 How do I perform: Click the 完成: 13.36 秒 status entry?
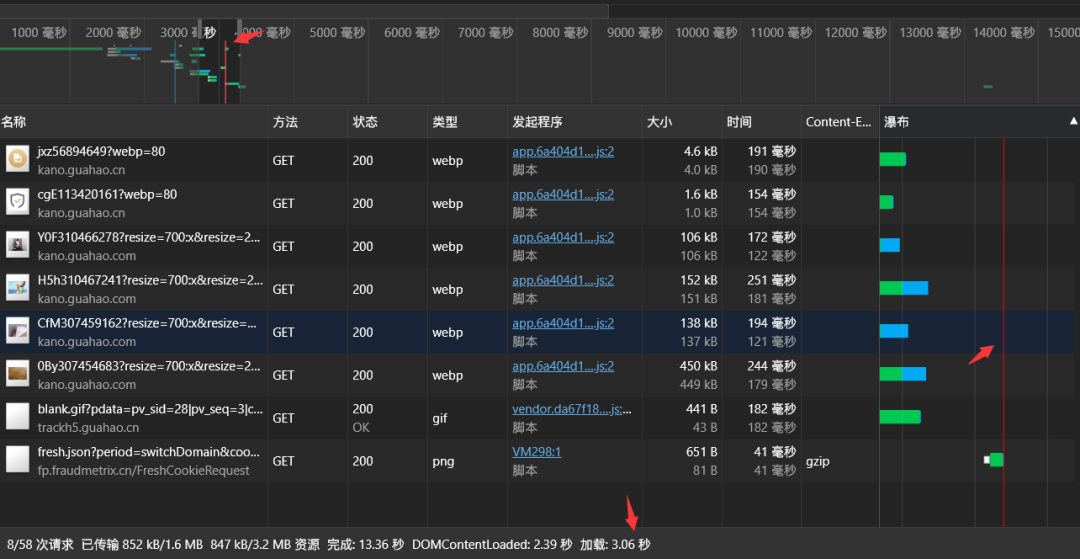(x=365, y=545)
